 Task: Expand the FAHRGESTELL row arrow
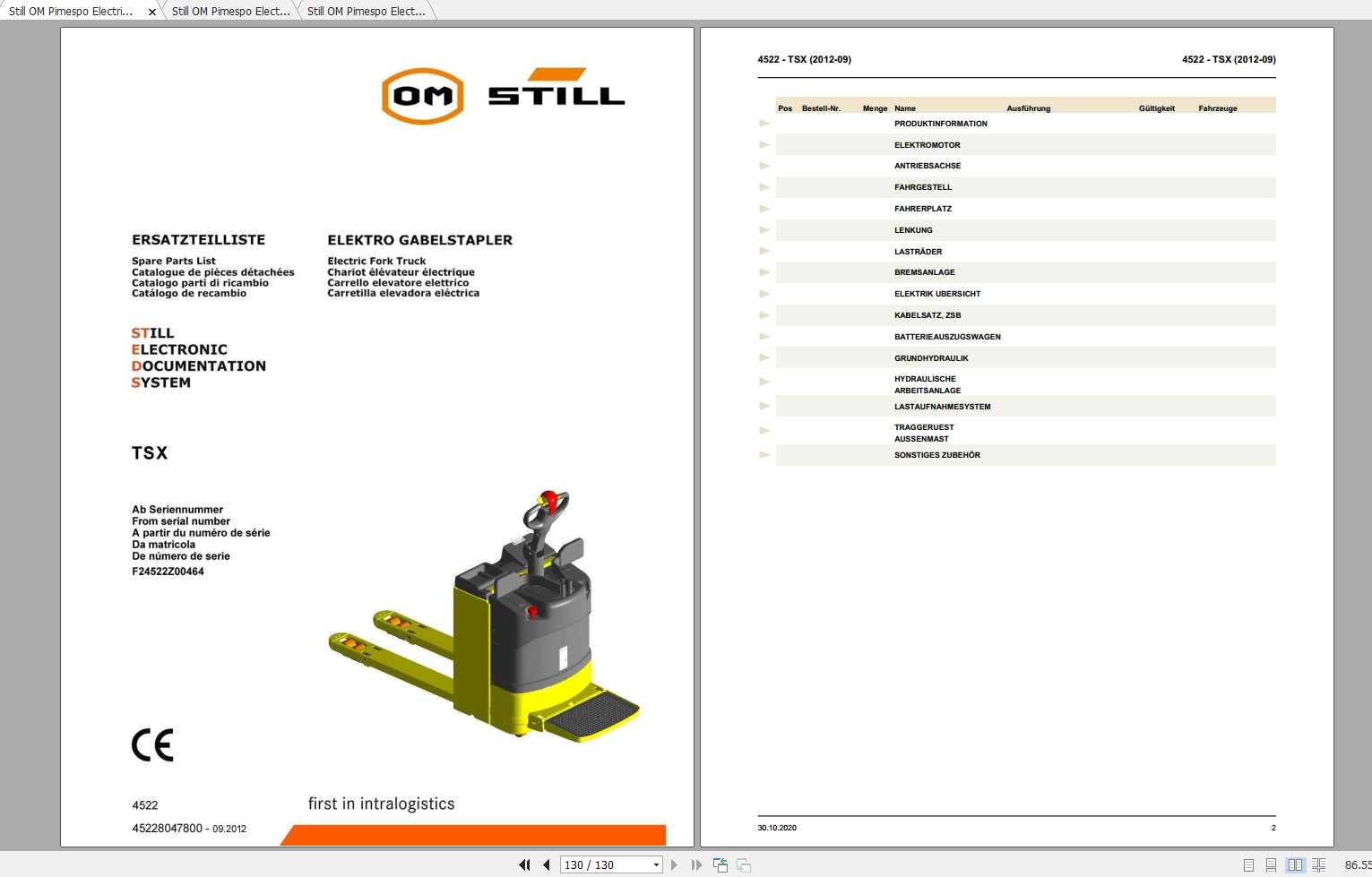[764, 187]
